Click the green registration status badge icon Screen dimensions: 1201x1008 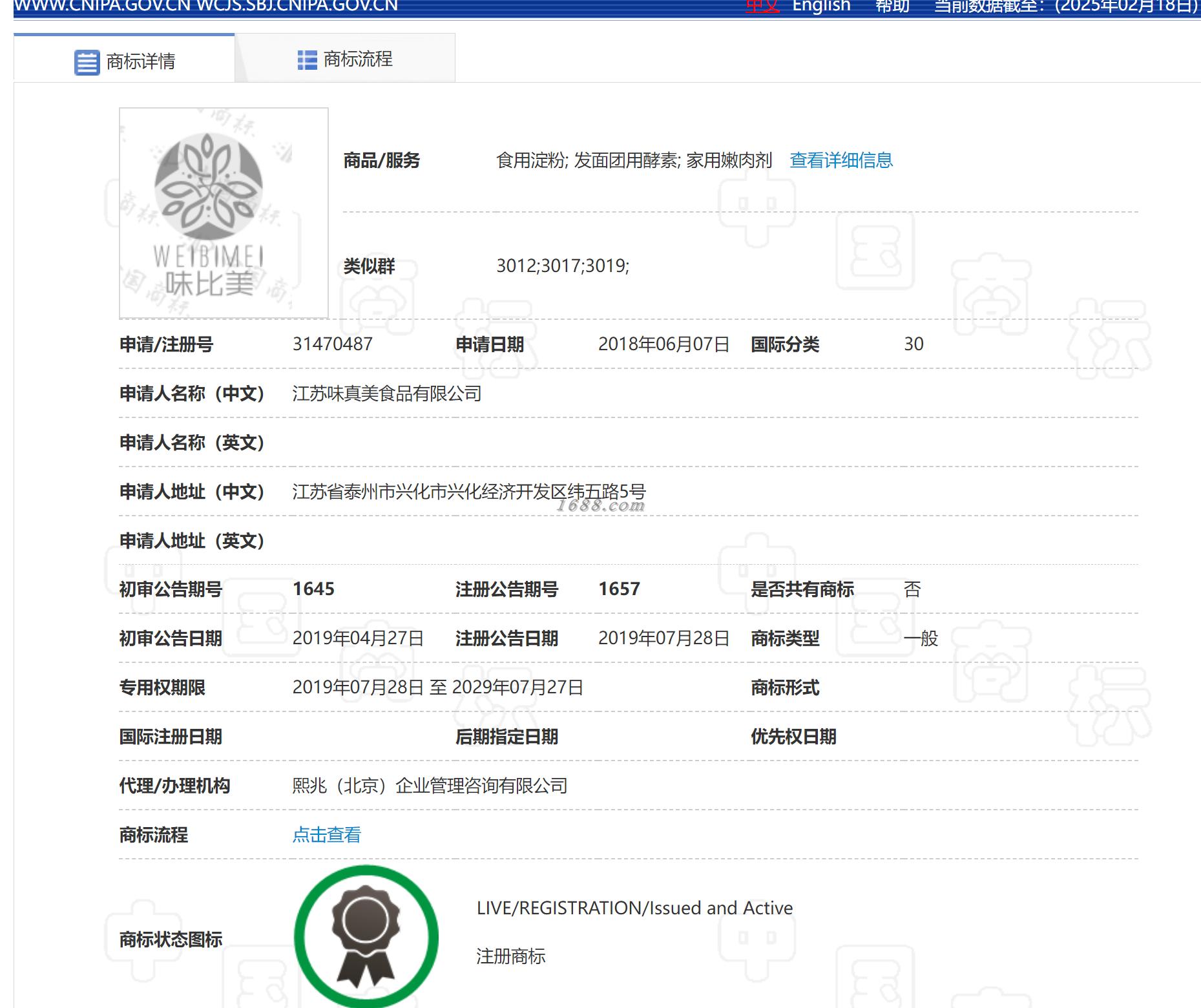(x=366, y=936)
